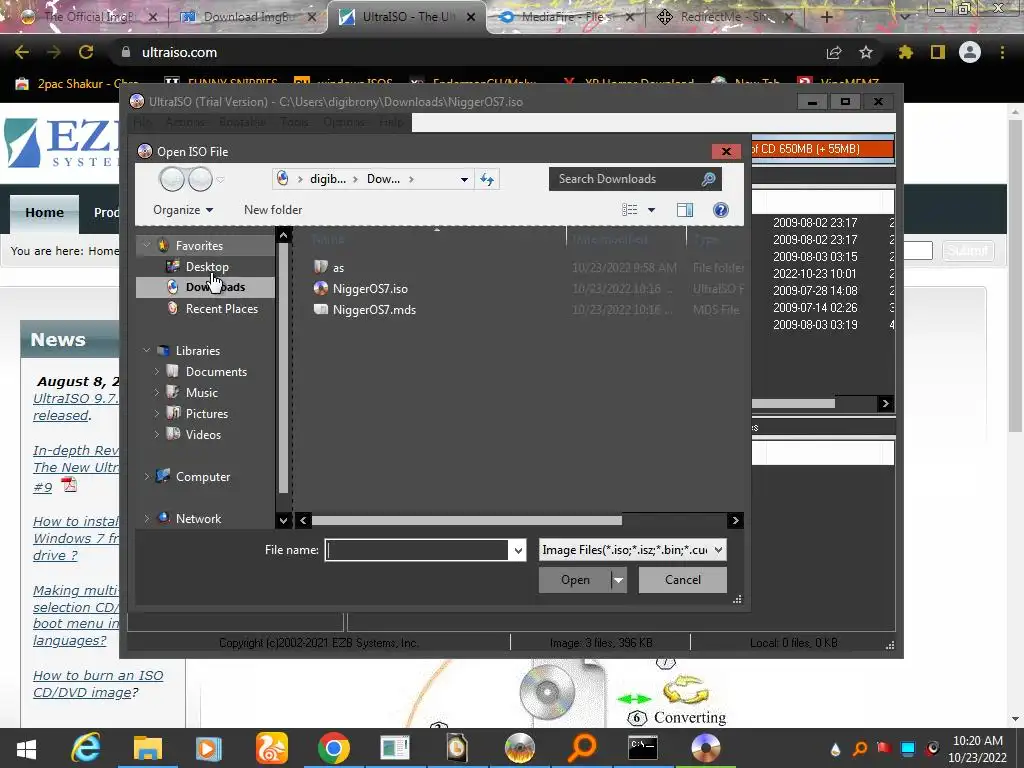
Task: Launch Internet Explorer from taskbar
Action: pyautogui.click(x=86, y=748)
